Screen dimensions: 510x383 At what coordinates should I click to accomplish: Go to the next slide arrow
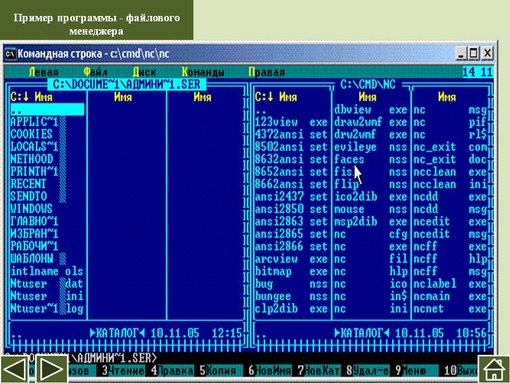(x=51, y=369)
